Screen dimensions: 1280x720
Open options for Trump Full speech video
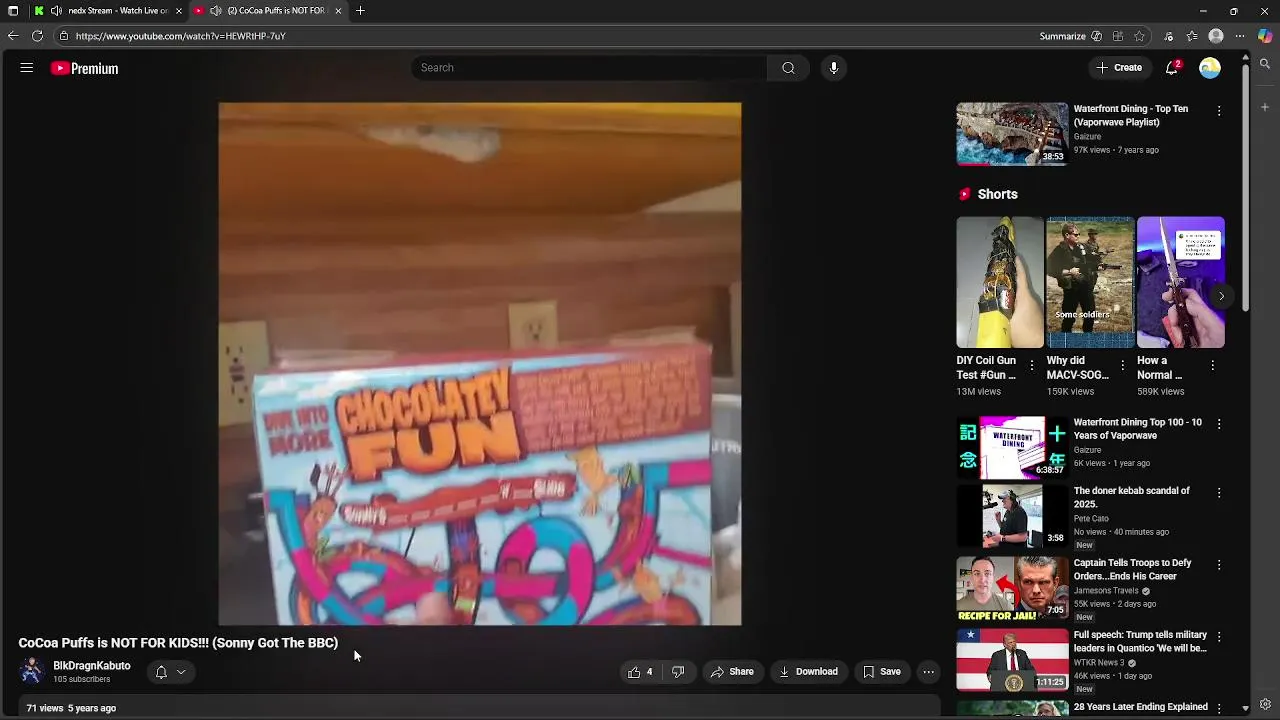(x=1219, y=637)
